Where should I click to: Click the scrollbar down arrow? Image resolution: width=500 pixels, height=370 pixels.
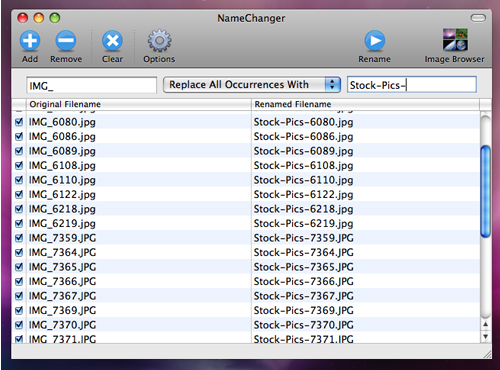(486, 336)
